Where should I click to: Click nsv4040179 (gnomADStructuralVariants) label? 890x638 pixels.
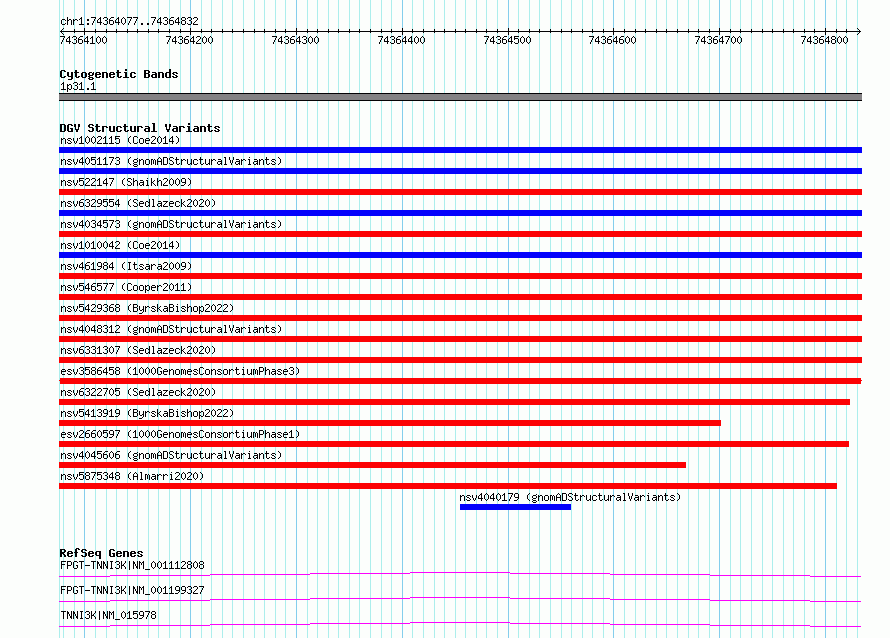[570, 497]
